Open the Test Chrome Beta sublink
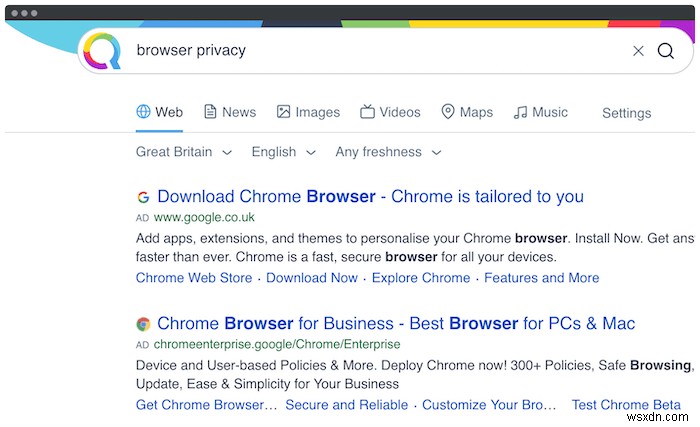 [625, 405]
